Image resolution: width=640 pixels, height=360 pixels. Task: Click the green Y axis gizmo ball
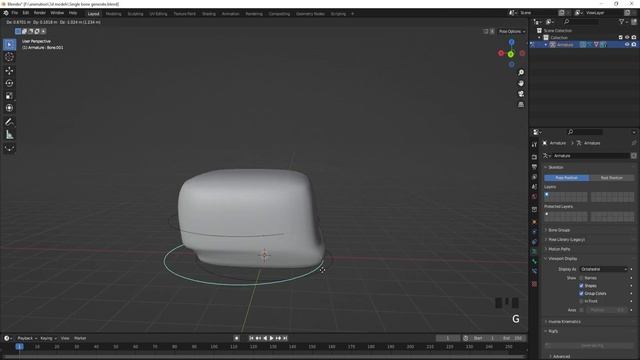point(511,54)
